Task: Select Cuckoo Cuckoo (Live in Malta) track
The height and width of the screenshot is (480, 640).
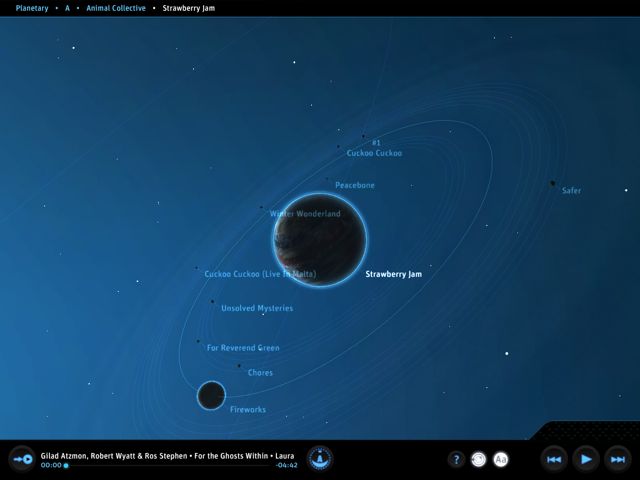Action: coord(260,274)
